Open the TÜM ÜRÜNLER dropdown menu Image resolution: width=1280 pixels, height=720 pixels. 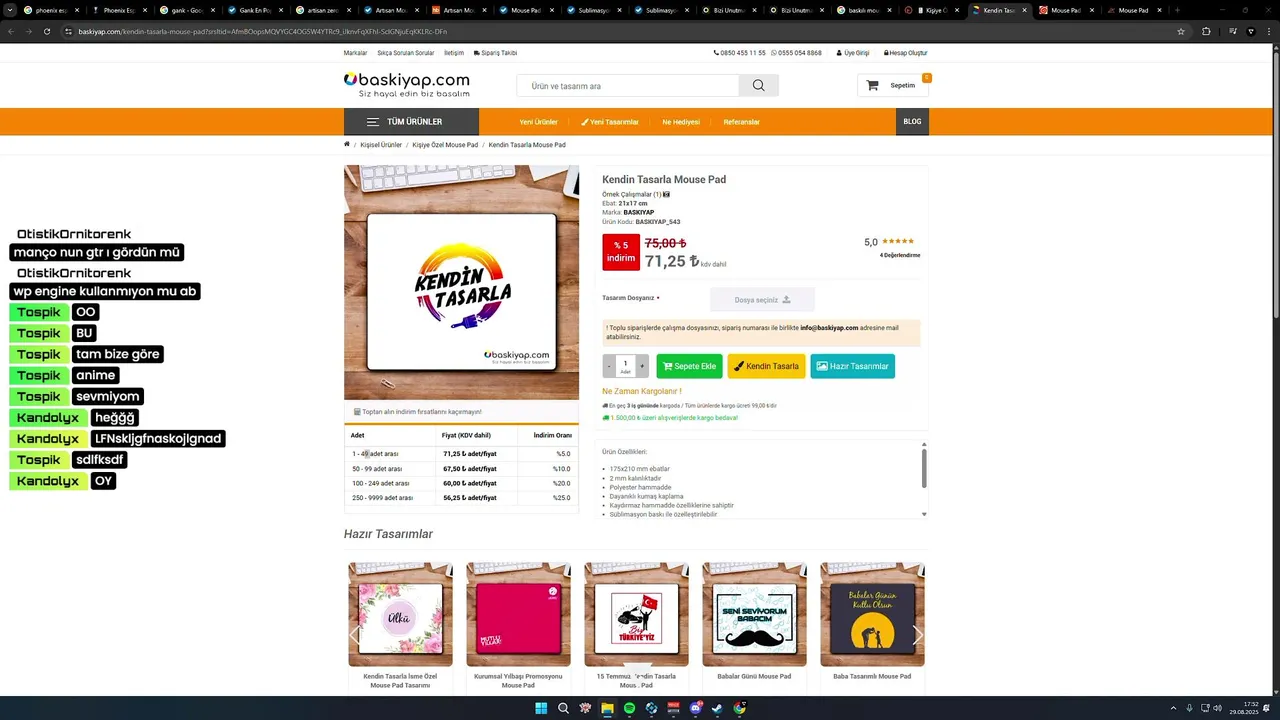(x=411, y=122)
